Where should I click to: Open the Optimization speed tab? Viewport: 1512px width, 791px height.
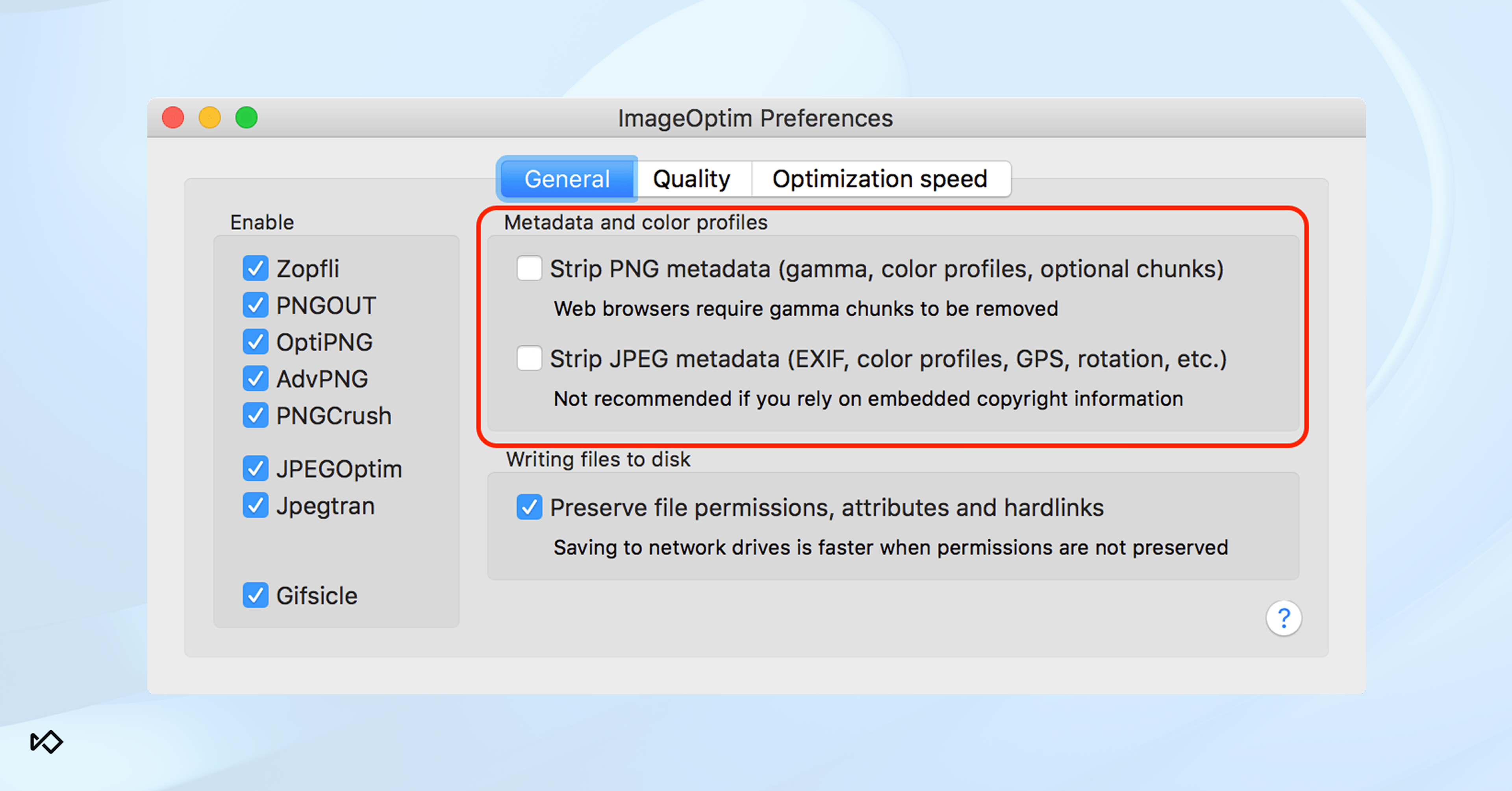[879, 179]
